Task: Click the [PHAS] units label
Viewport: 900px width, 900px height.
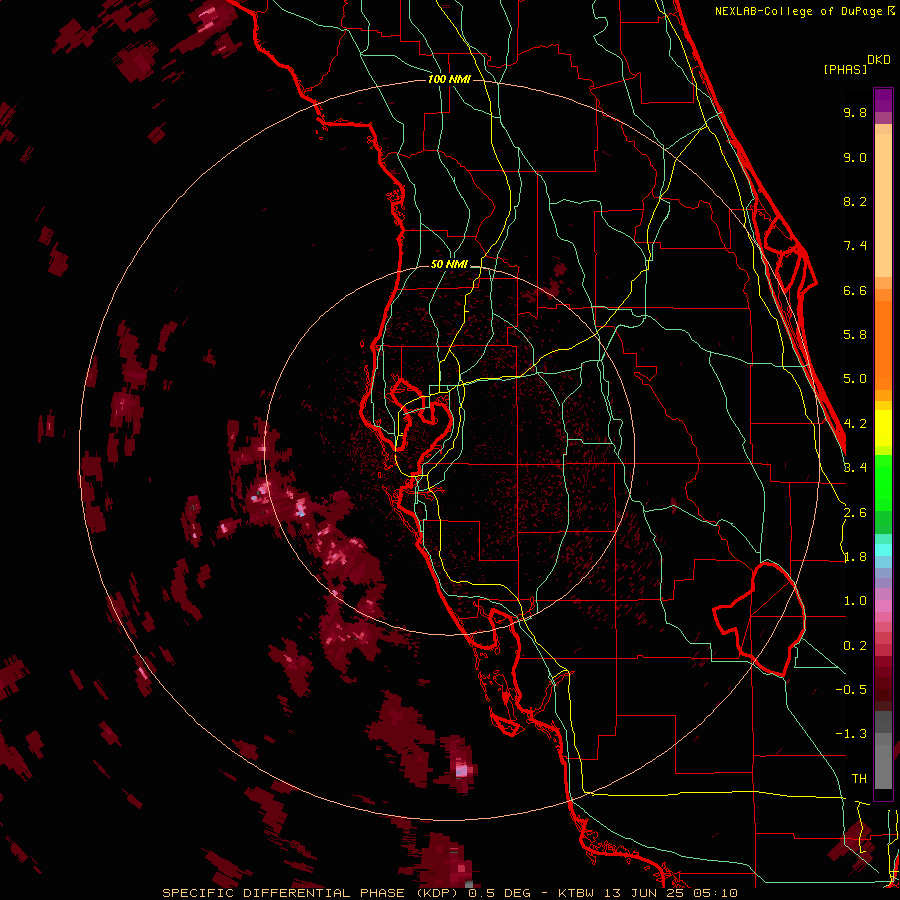Action: 845,69
